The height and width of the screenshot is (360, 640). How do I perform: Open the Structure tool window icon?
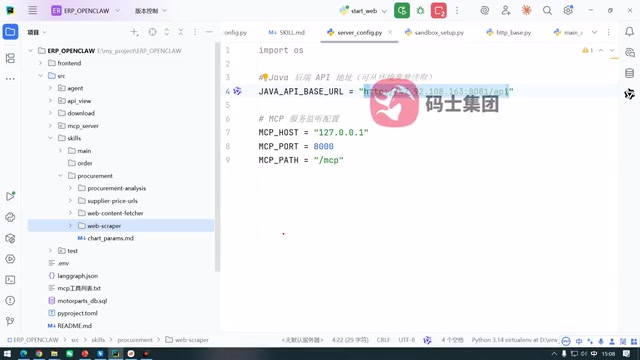(10, 58)
